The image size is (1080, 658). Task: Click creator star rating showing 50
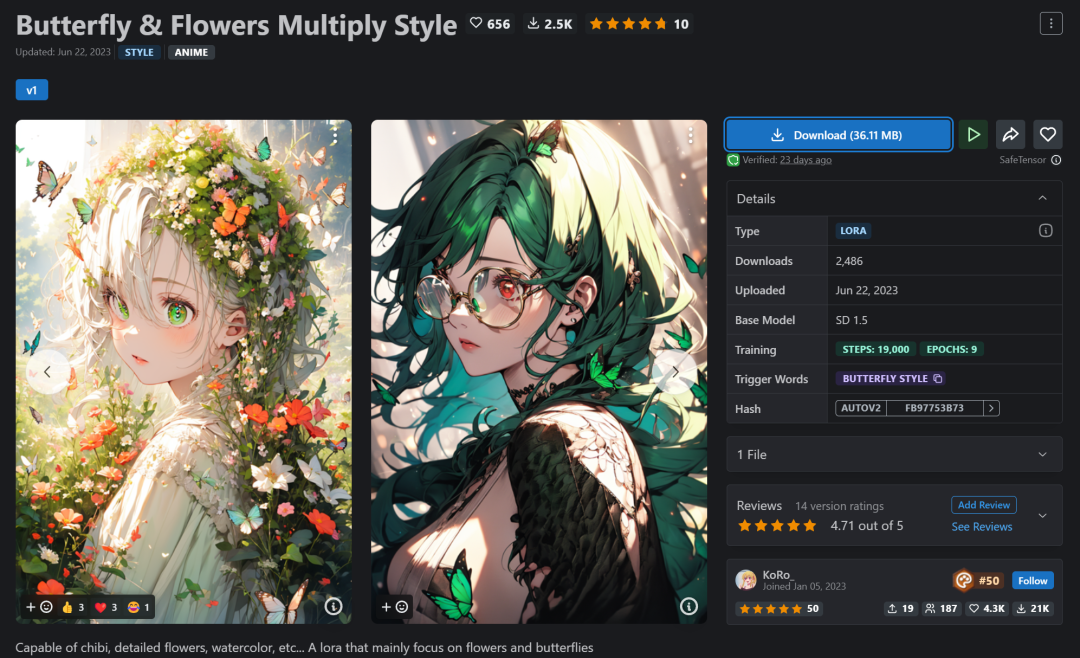tap(778, 608)
